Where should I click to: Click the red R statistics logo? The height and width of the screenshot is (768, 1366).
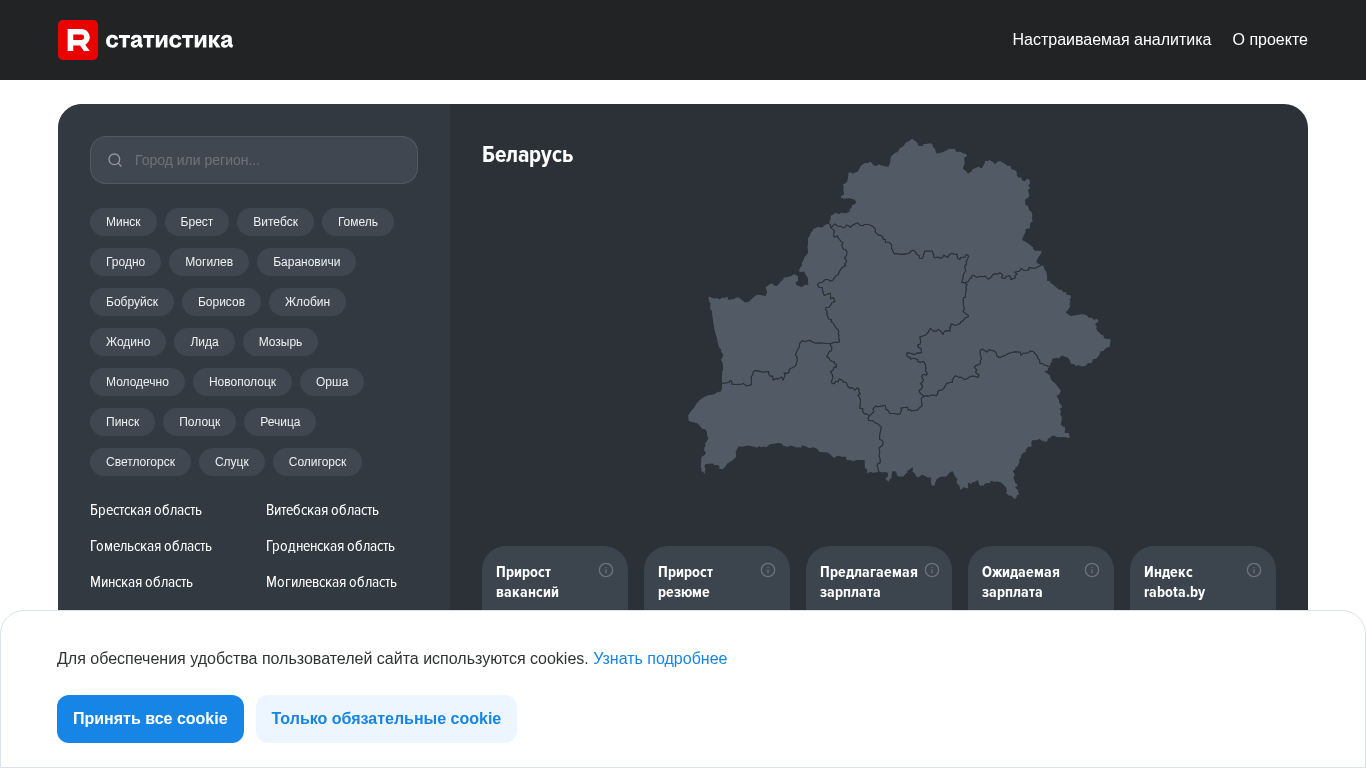coord(78,40)
